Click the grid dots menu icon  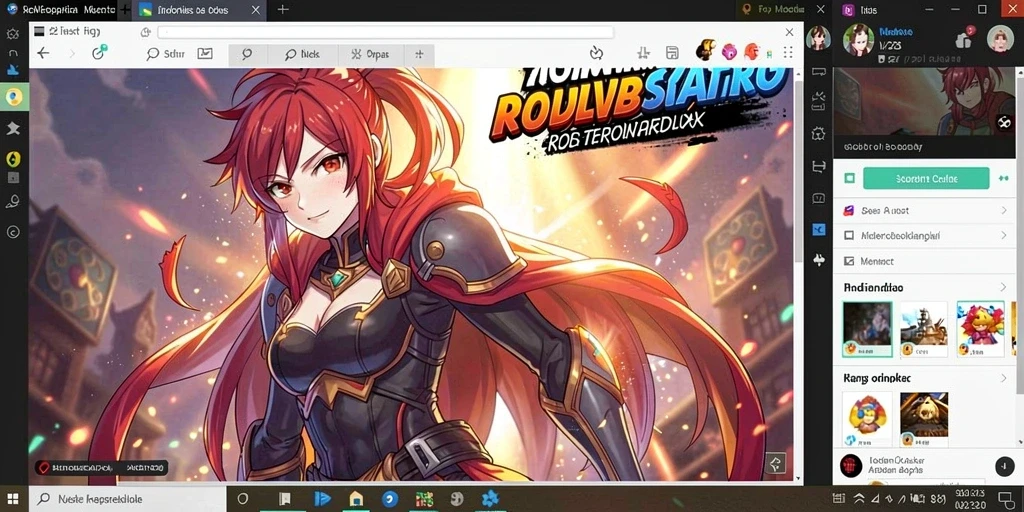pyautogui.click(x=788, y=52)
